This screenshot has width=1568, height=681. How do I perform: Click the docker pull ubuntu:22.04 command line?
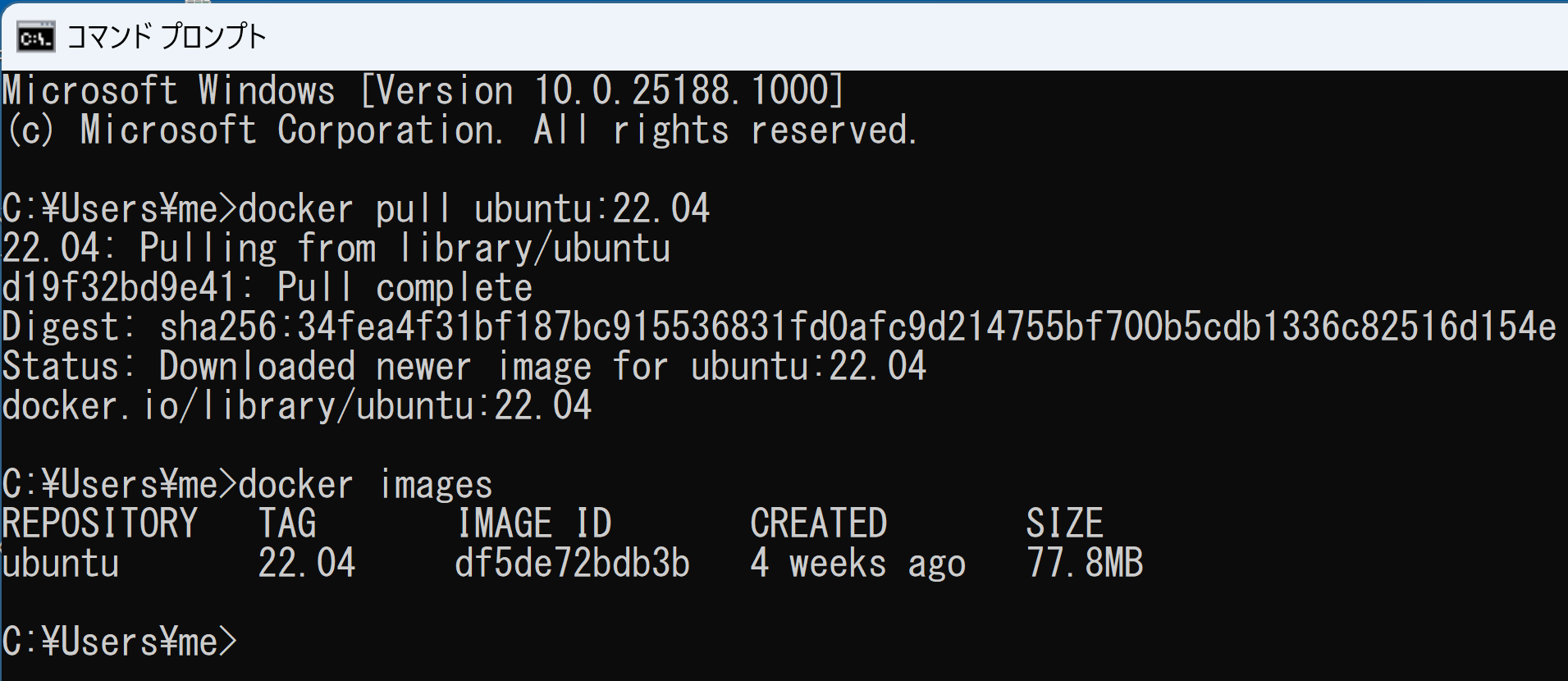coord(356,208)
